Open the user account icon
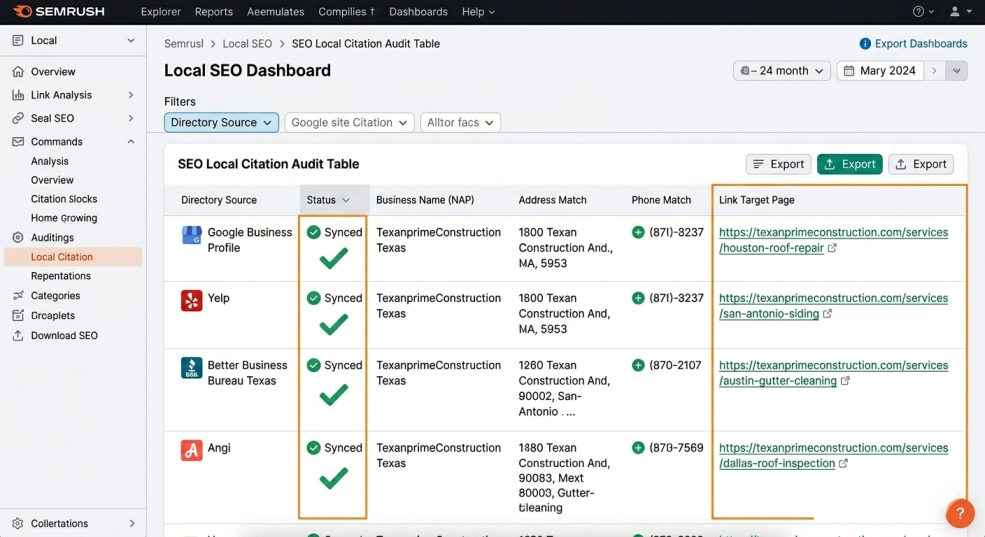Image resolution: width=985 pixels, height=537 pixels. (x=954, y=11)
